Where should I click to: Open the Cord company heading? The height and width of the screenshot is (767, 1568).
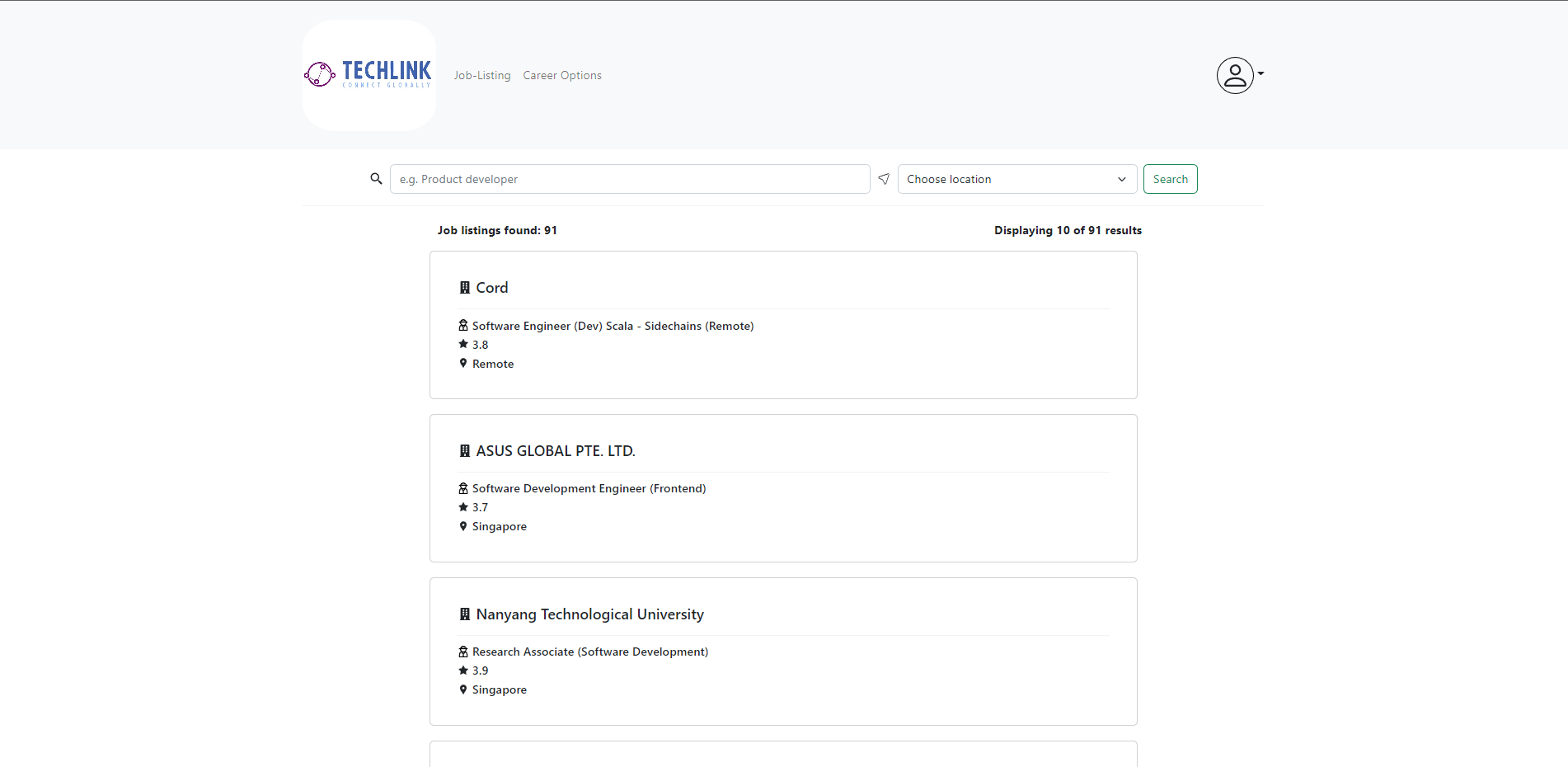point(492,288)
